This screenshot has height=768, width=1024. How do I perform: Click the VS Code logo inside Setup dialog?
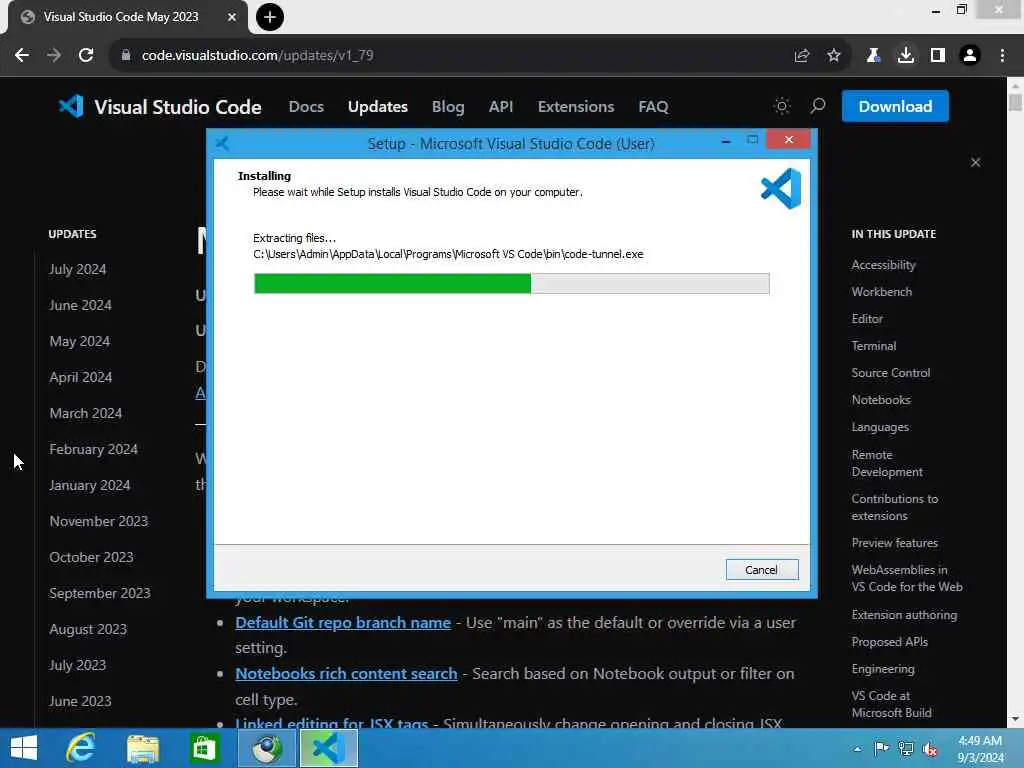tap(781, 188)
